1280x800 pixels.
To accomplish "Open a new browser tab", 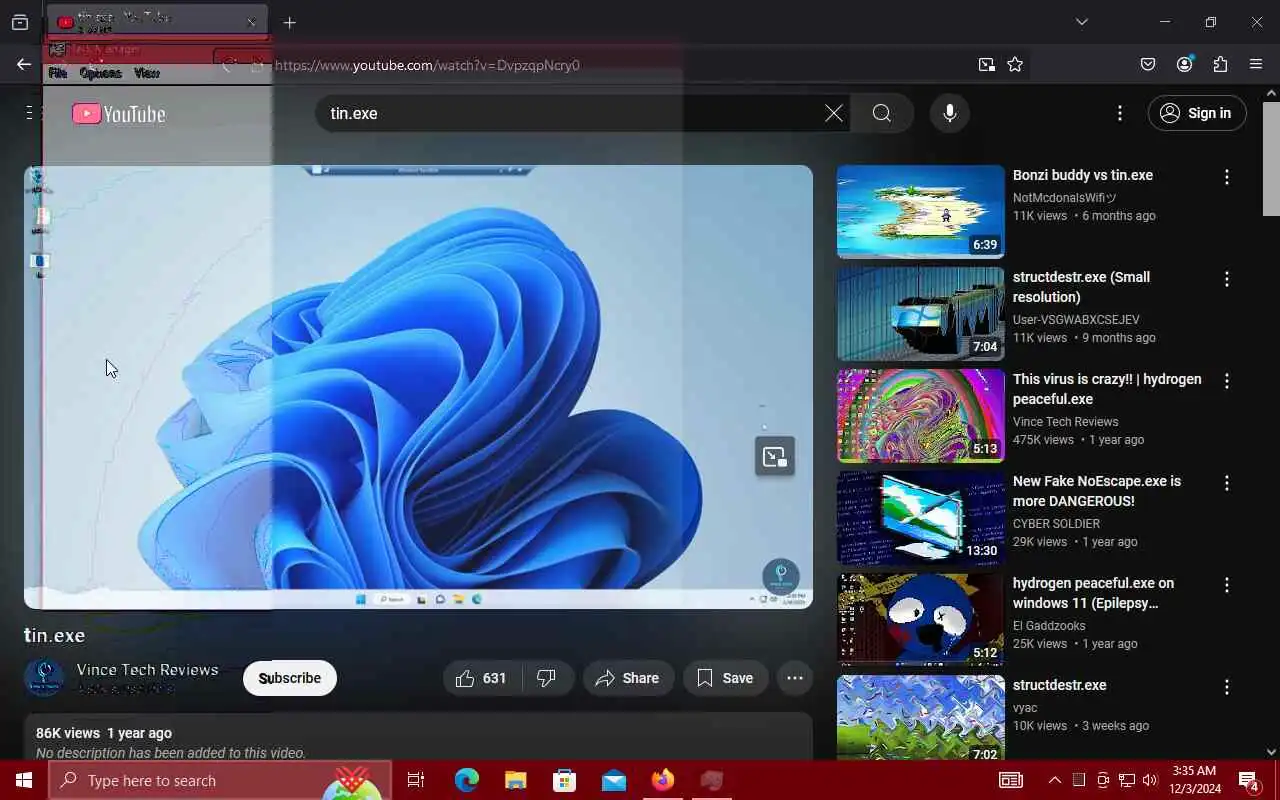I will [289, 22].
